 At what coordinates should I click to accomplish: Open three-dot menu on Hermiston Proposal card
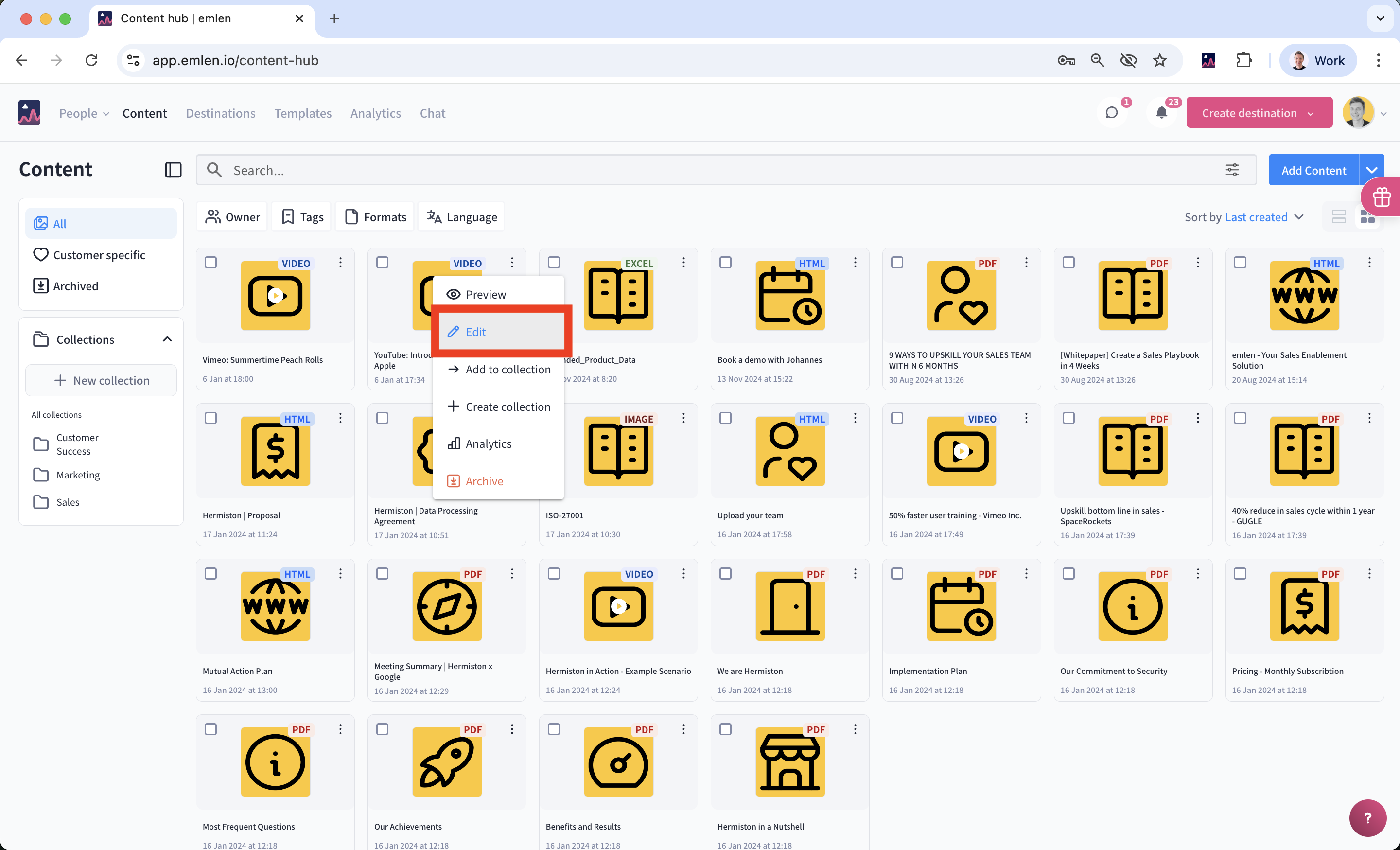pos(340,418)
